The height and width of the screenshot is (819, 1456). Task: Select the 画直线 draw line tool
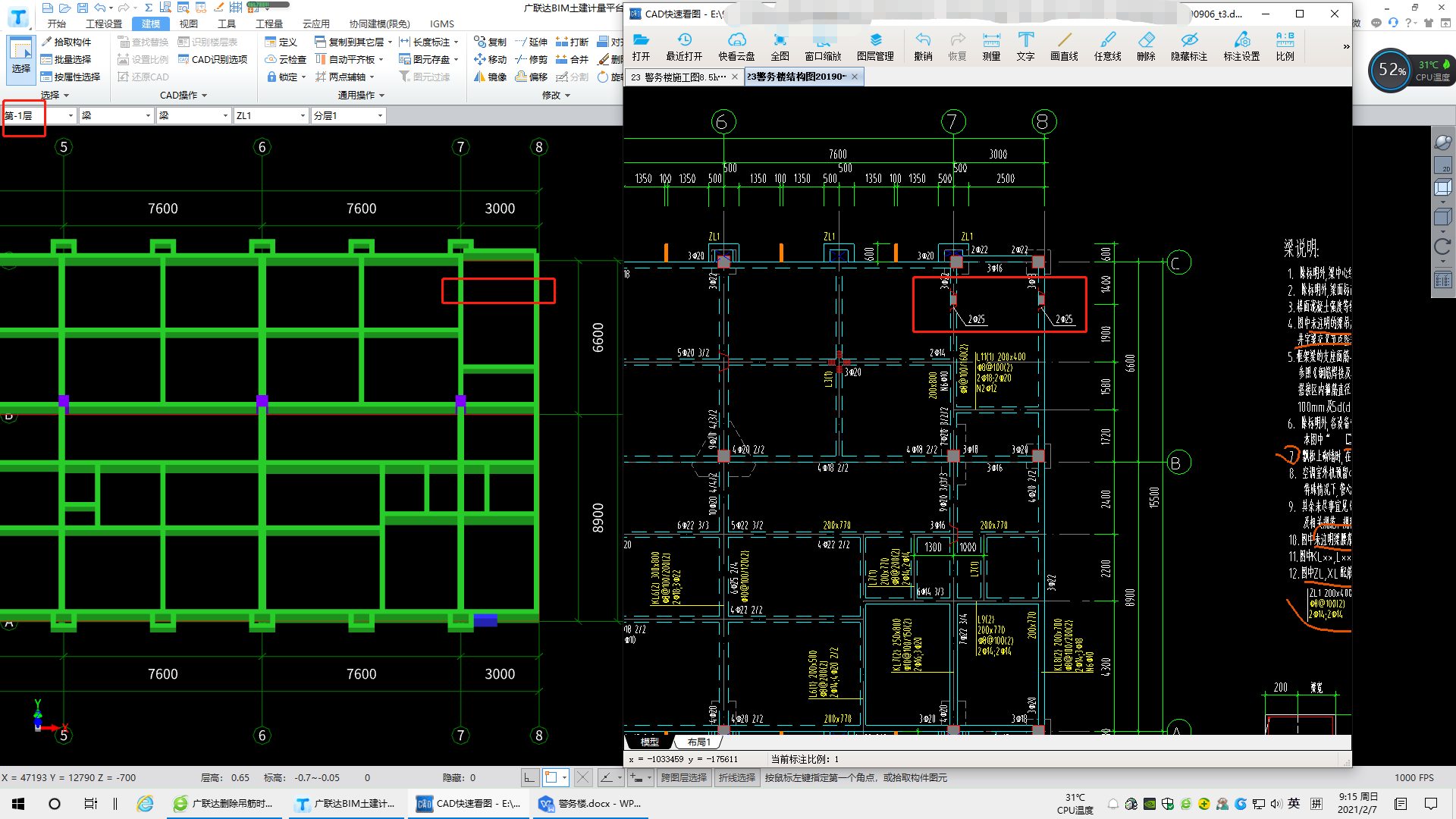1064,46
